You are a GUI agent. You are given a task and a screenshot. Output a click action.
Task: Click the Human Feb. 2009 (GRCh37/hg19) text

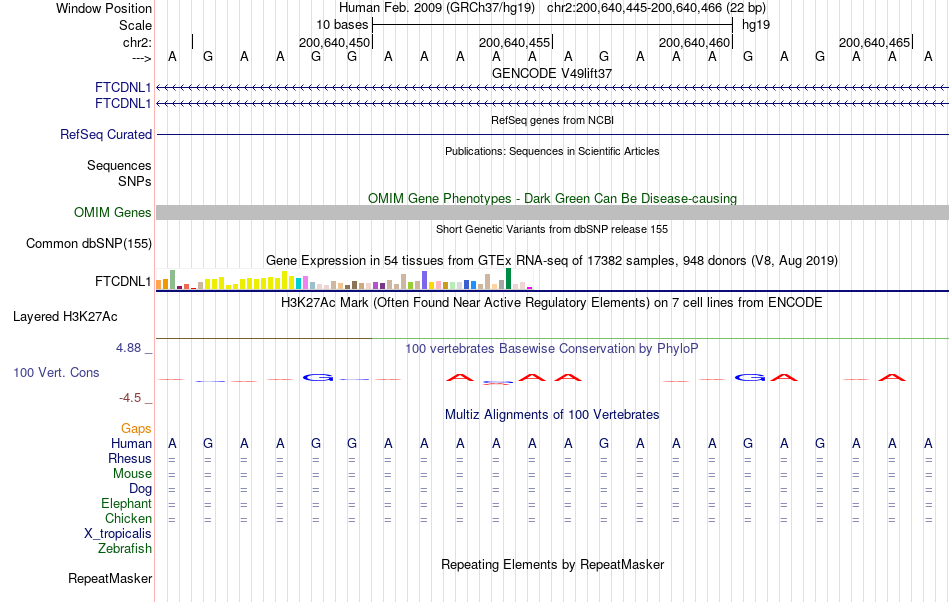(x=437, y=8)
